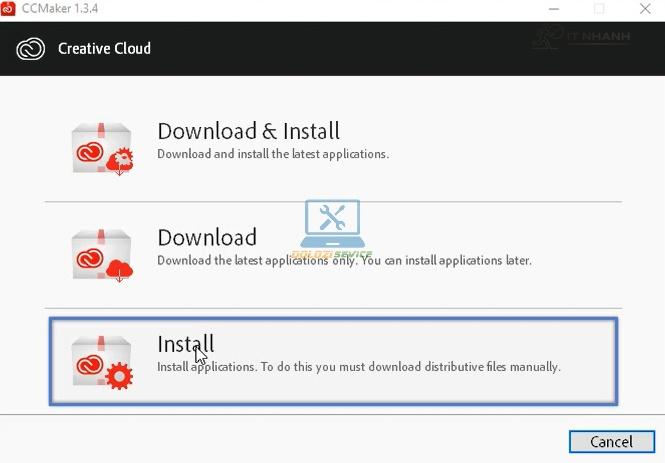Click the "Creative Cloud" header text
Image resolution: width=665 pixels, height=463 pixels.
(104, 48)
